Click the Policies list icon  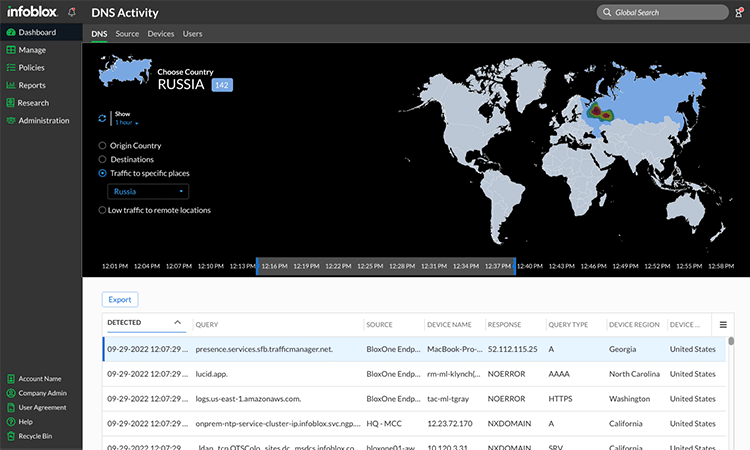tap(11, 67)
